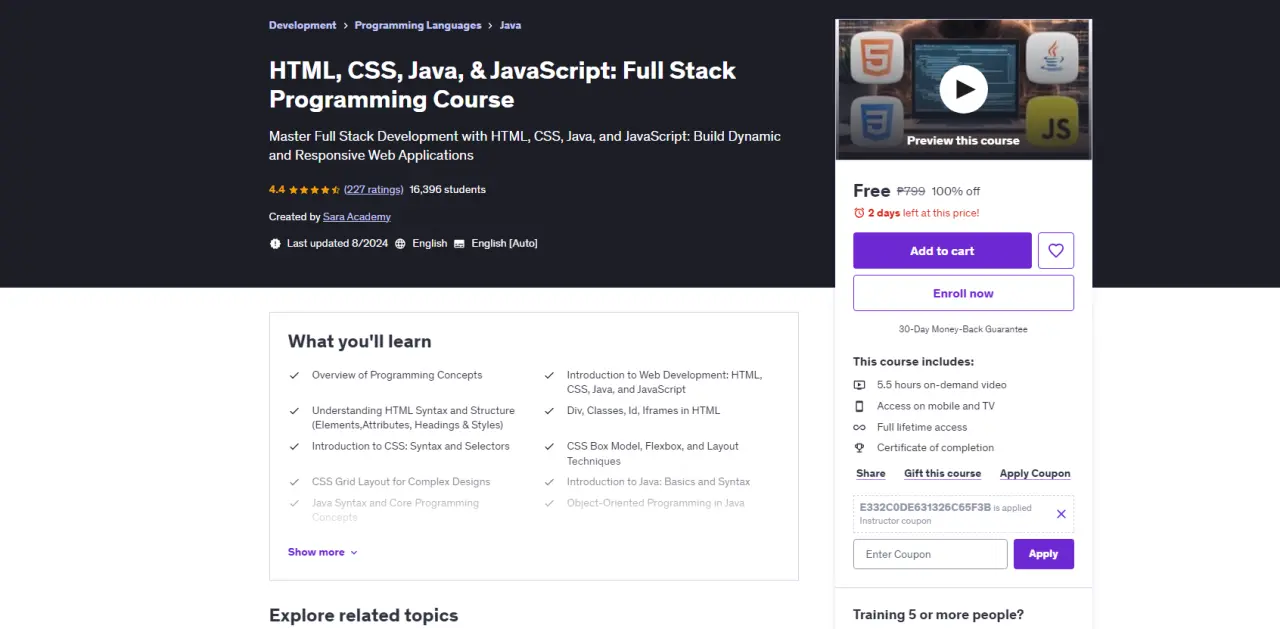
Task: Click the last updated info icon
Action: click(275, 243)
